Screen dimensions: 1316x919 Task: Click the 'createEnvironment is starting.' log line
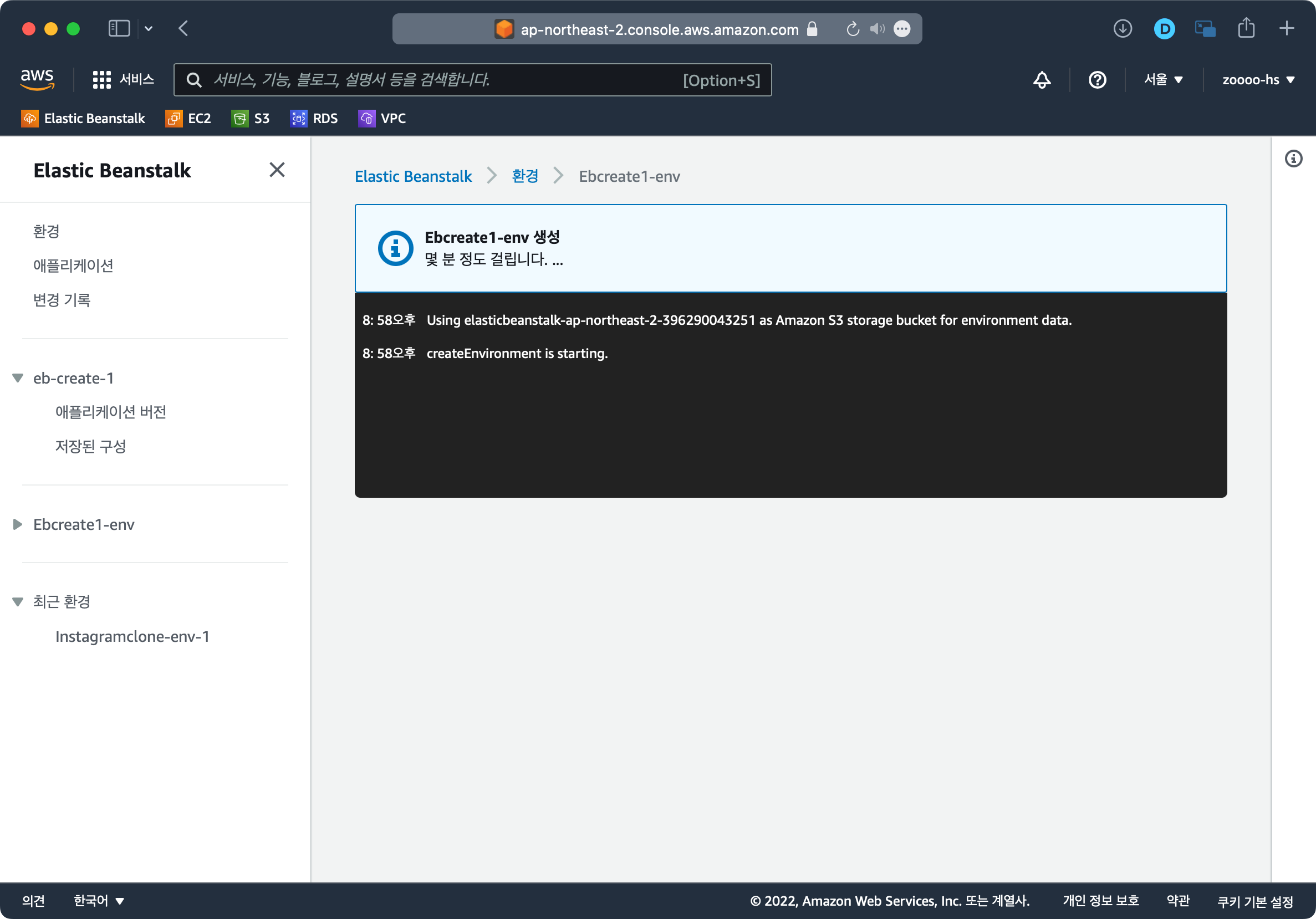click(x=517, y=354)
